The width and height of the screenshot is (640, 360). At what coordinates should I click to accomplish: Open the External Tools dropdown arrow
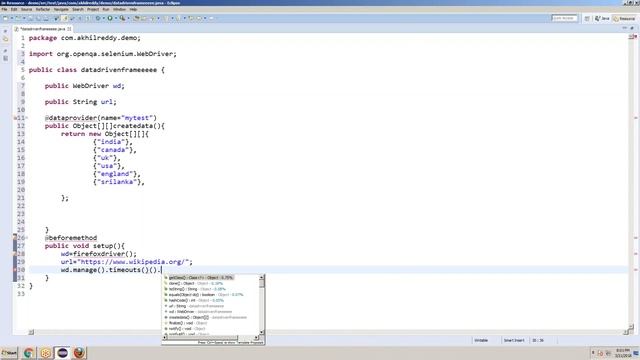coord(128,18)
